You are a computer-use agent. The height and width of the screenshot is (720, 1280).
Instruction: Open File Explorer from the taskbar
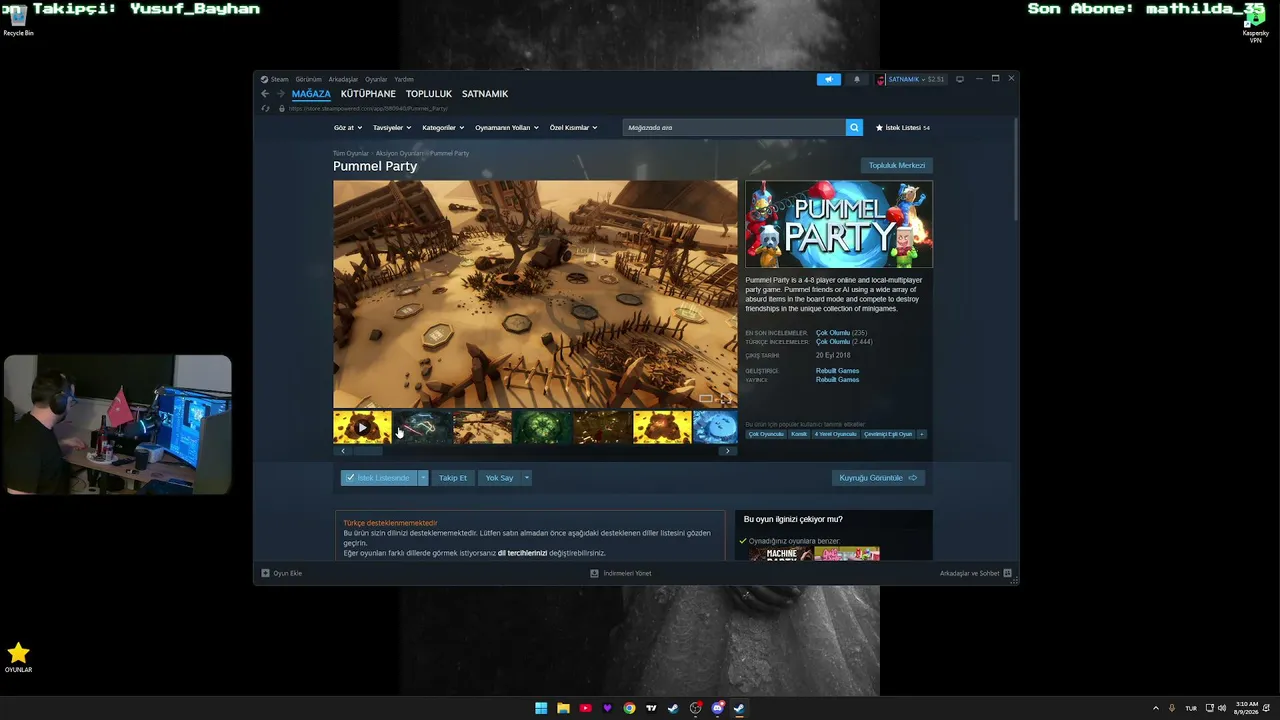[563, 708]
